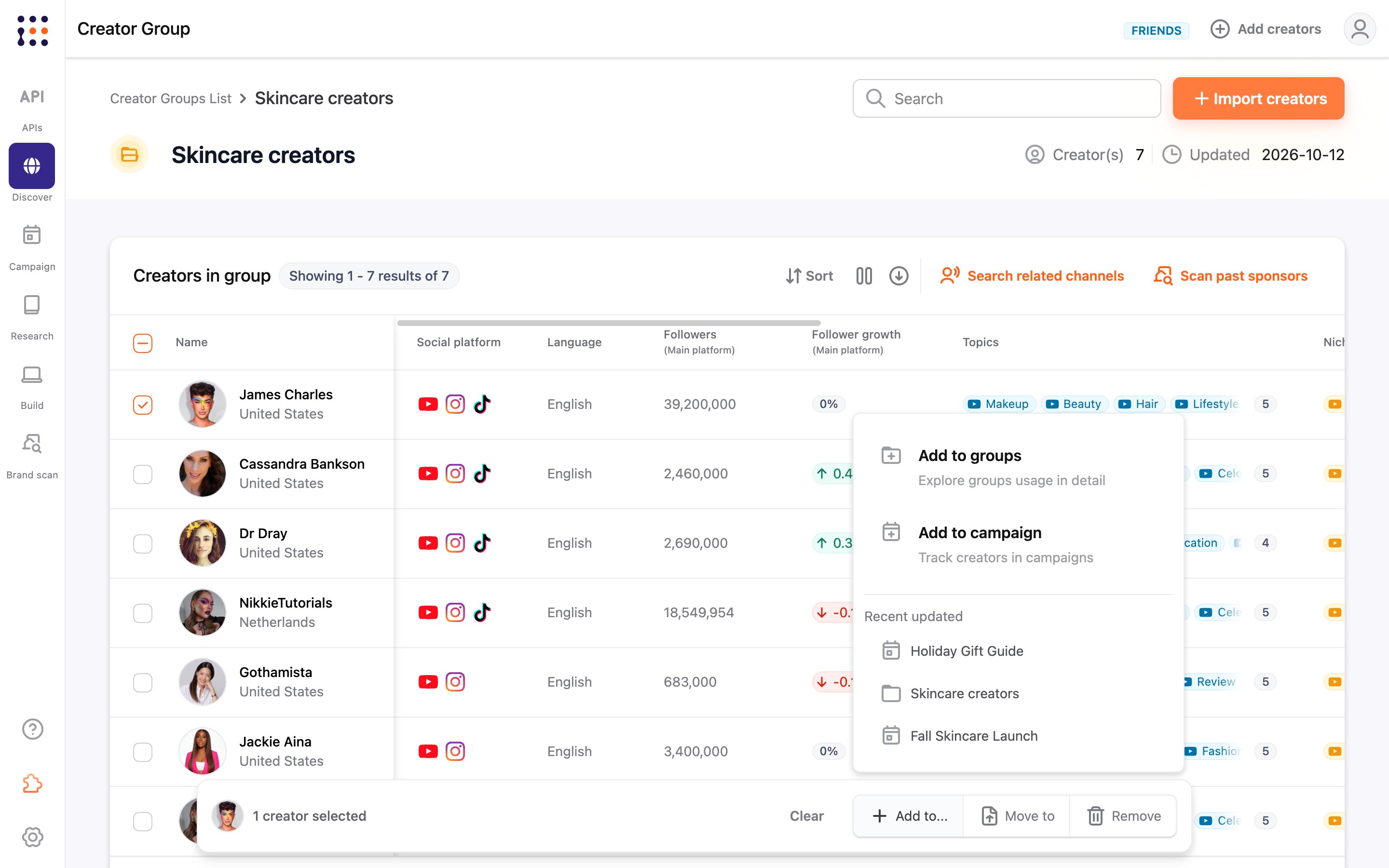Clear the creator selection
Viewport: 1389px width, 868px height.
click(806, 816)
